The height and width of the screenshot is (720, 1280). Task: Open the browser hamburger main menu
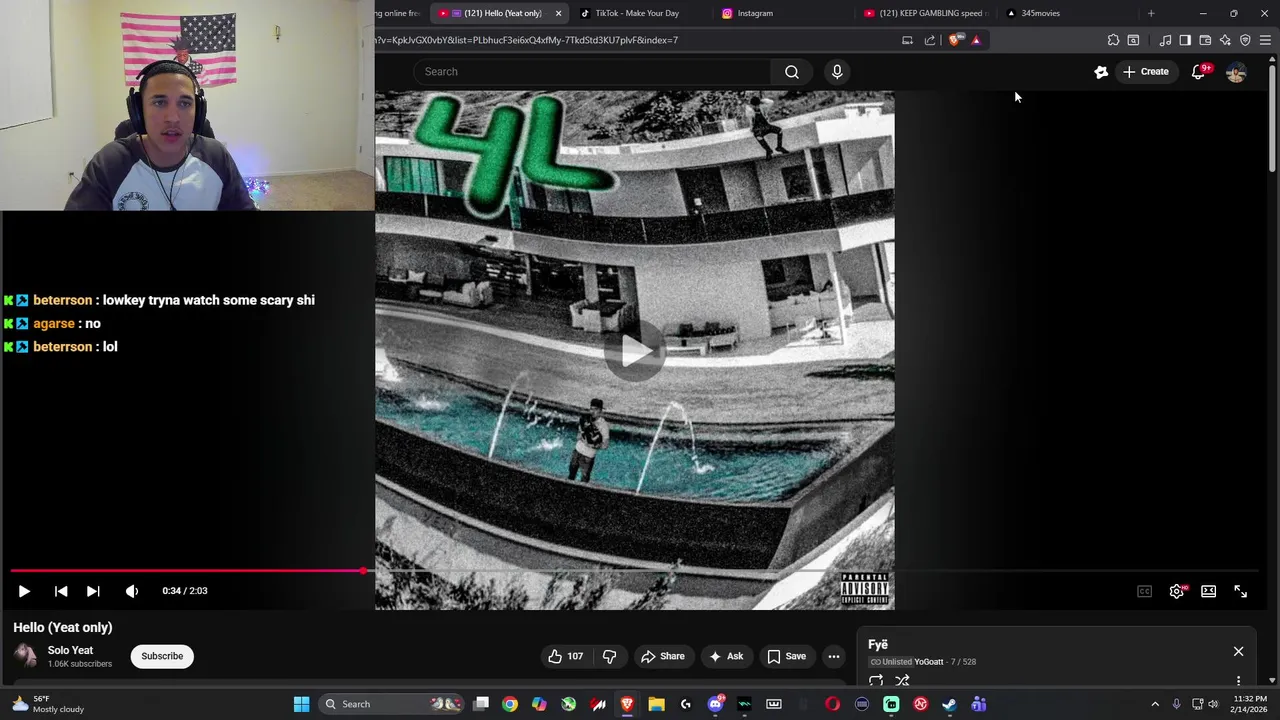click(x=1265, y=40)
